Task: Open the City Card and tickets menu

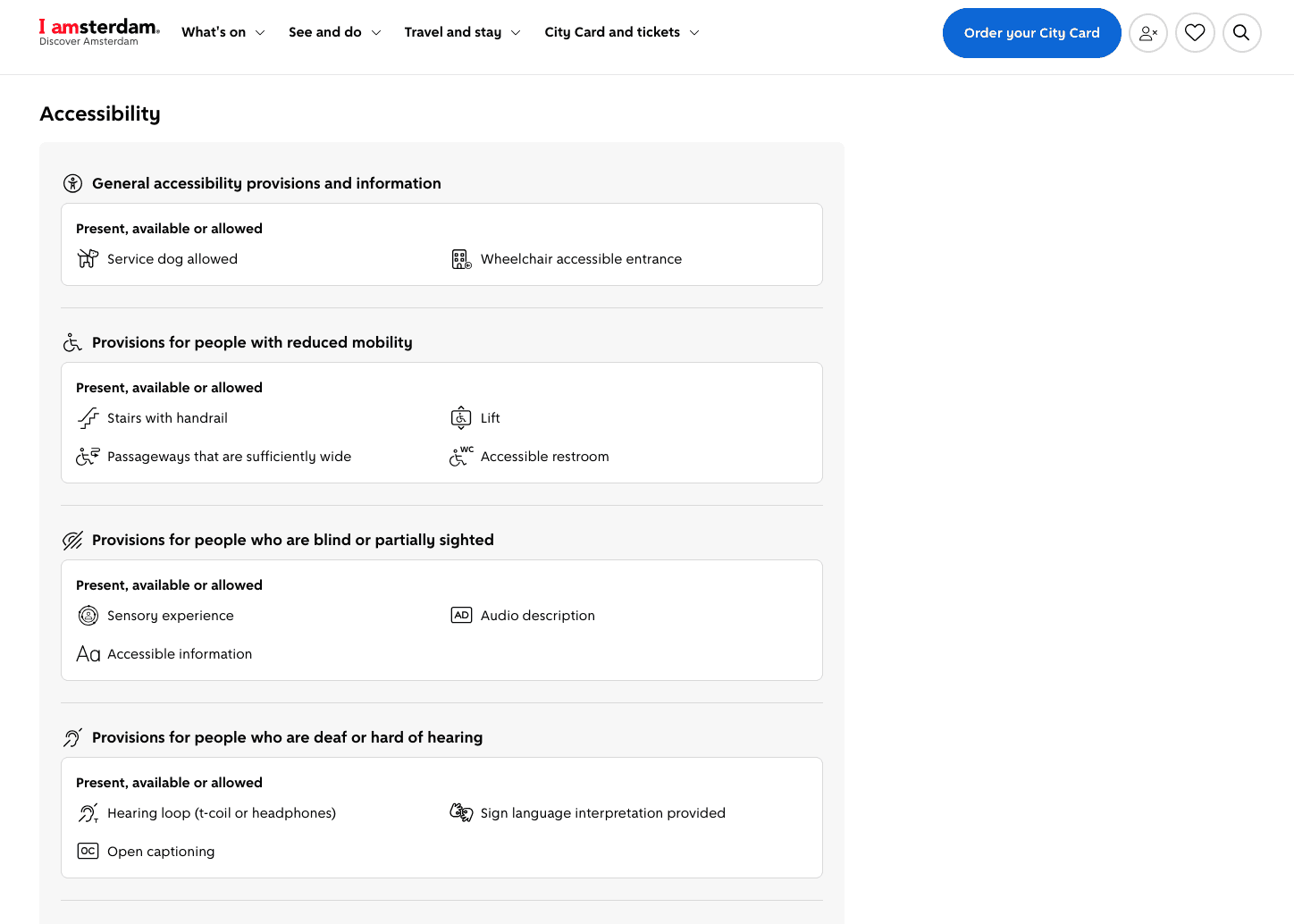Action: (x=612, y=32)
